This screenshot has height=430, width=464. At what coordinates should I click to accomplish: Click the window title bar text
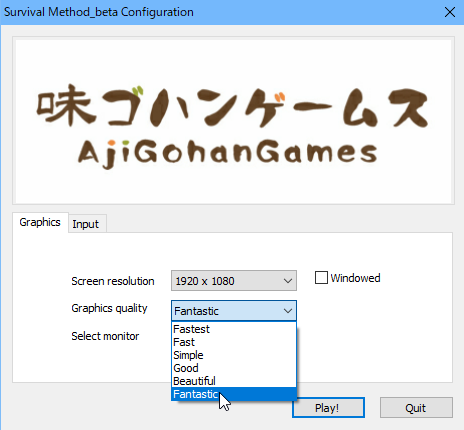[x=99, y=12]
